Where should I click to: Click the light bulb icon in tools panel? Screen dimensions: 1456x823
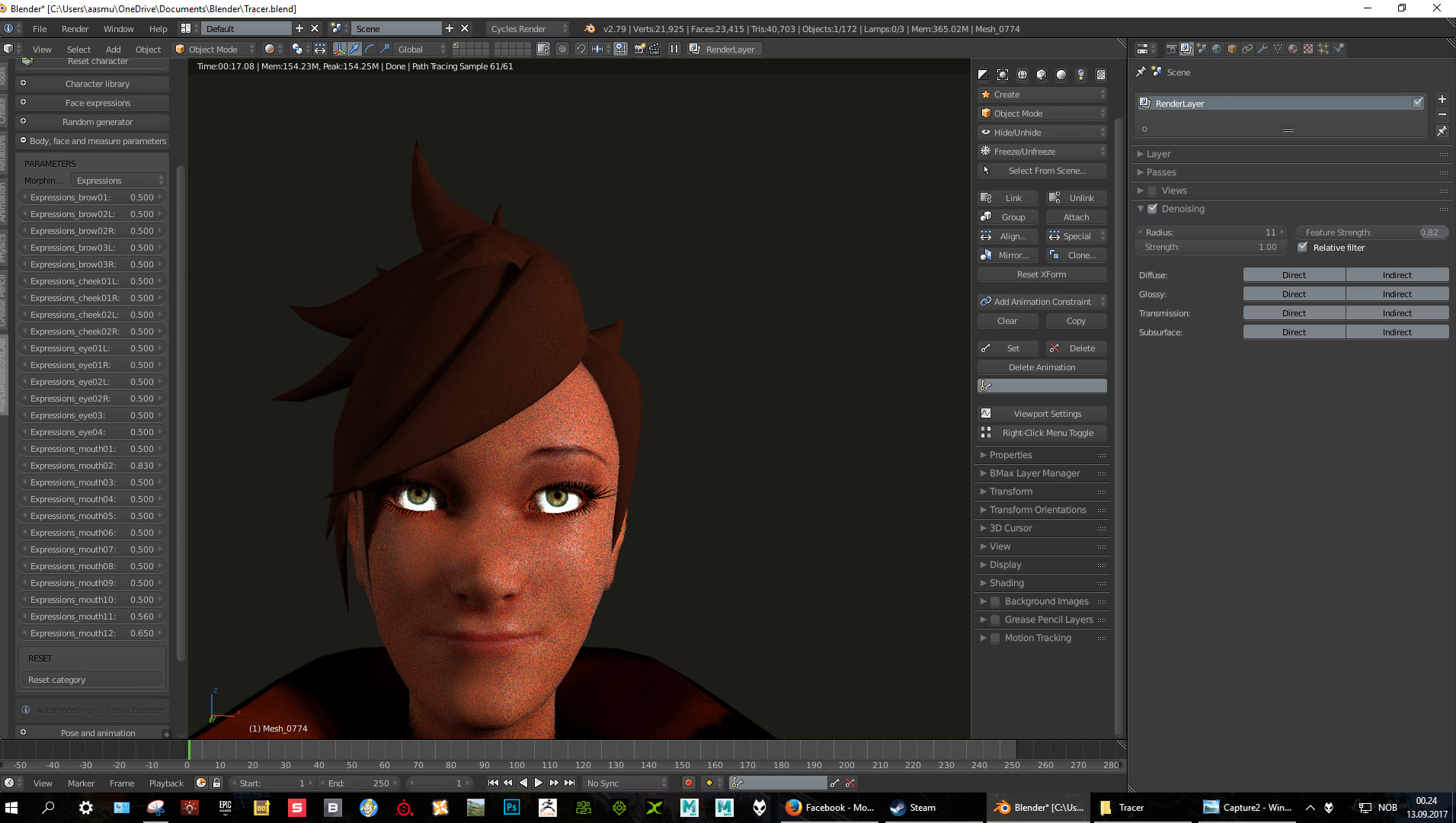(1081, 75)
